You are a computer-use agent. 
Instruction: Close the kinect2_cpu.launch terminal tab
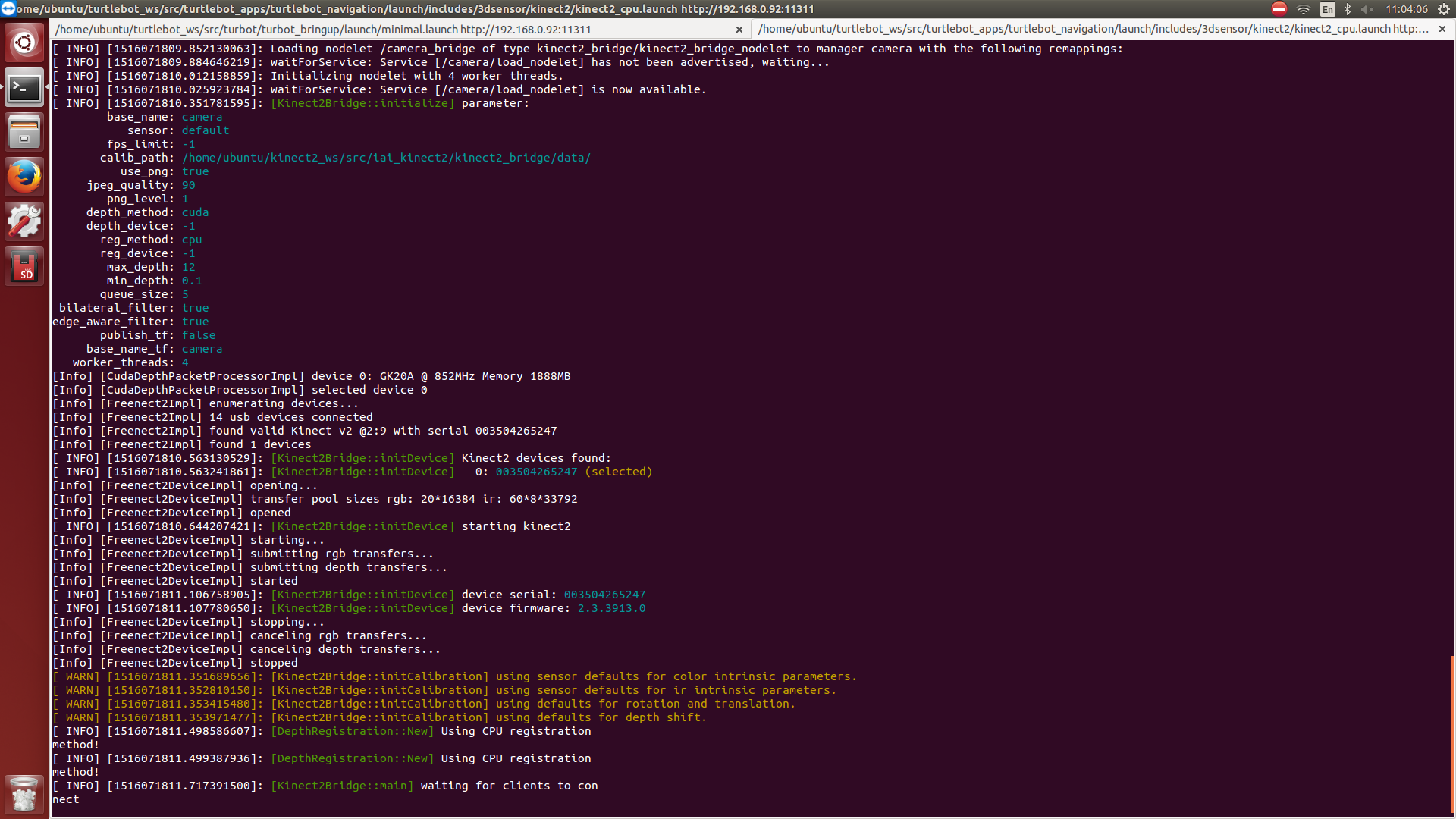1442,29
